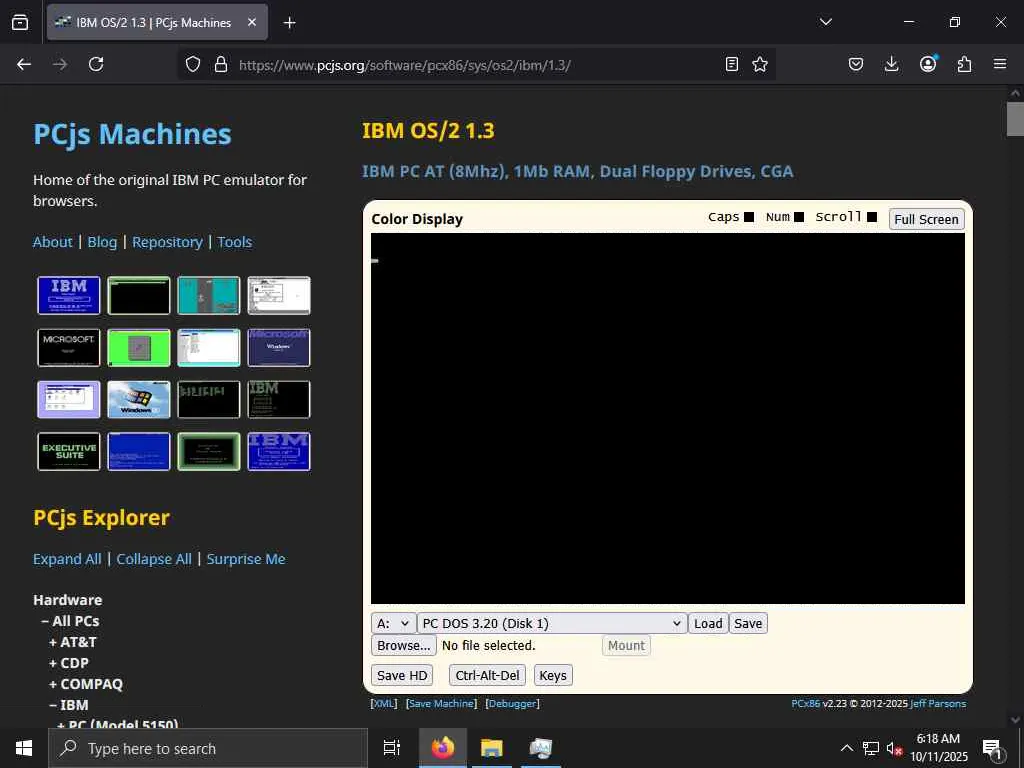Open the tracking protection shield
1024x768 pixels.
[193, 64]
